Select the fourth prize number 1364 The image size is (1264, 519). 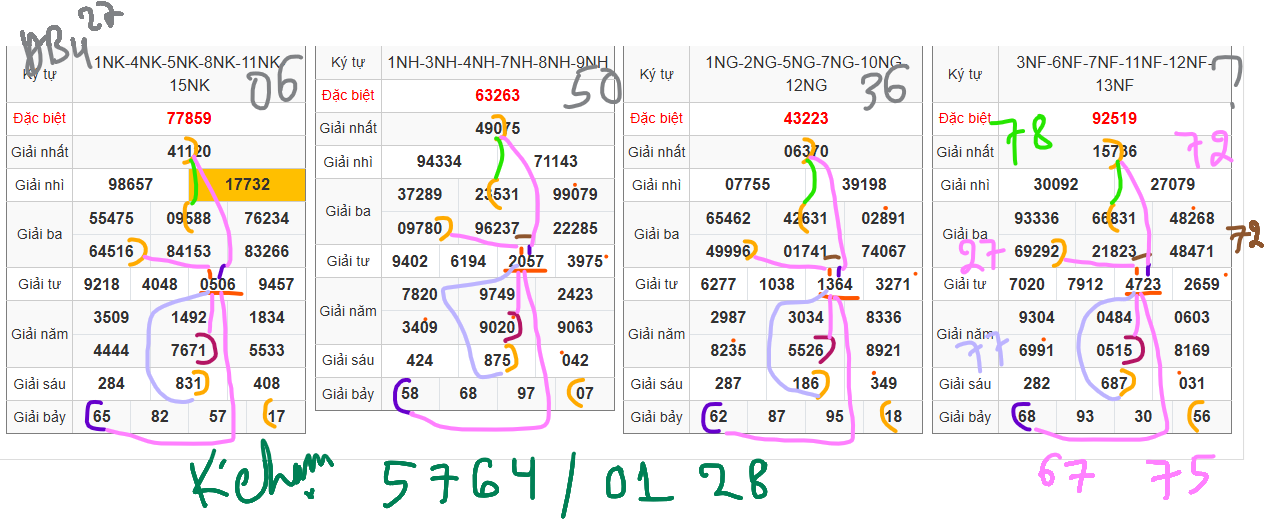click(x=835, y=284)
